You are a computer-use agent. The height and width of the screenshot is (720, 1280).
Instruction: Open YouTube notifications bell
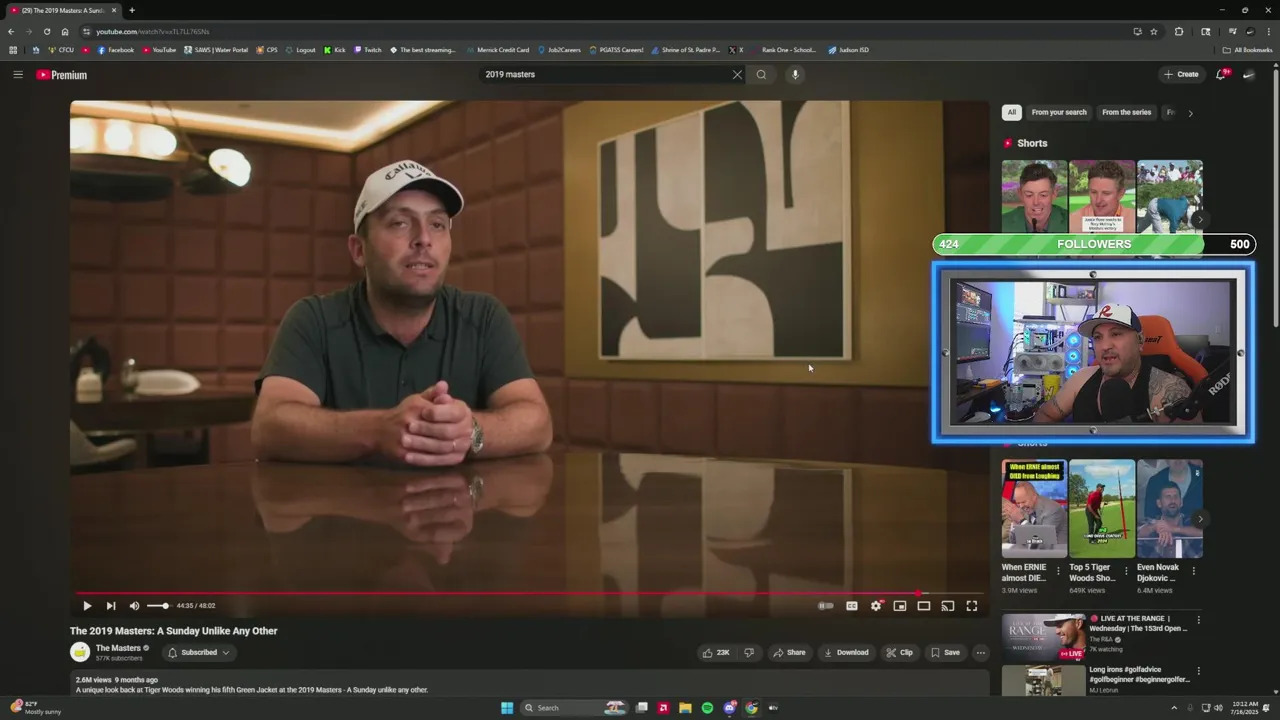tap(1222, 74)
